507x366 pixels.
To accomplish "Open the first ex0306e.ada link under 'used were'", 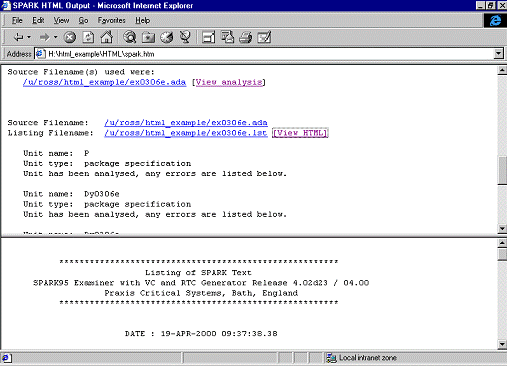I will point(104,82).
